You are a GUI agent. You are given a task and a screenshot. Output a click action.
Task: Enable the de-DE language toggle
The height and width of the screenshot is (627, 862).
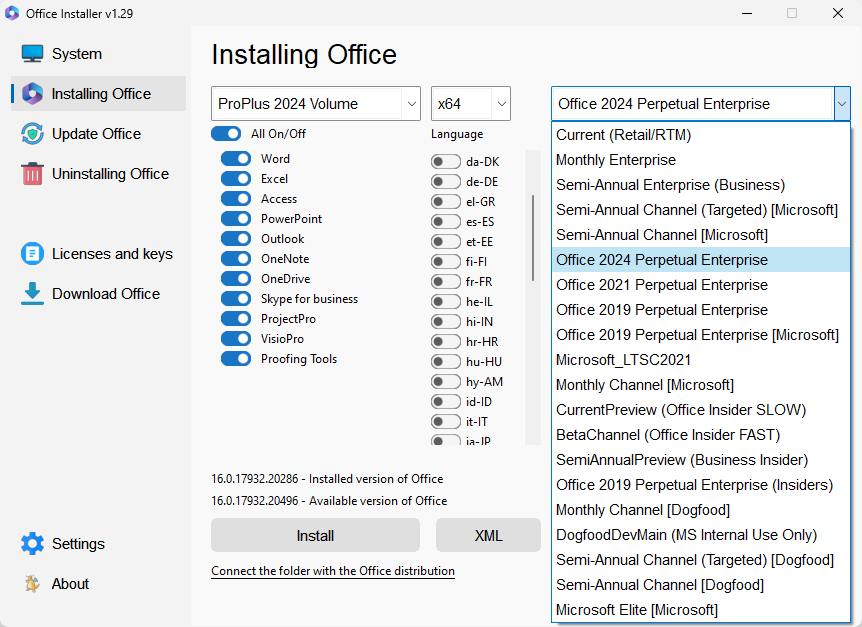click(x=446, y=181)
